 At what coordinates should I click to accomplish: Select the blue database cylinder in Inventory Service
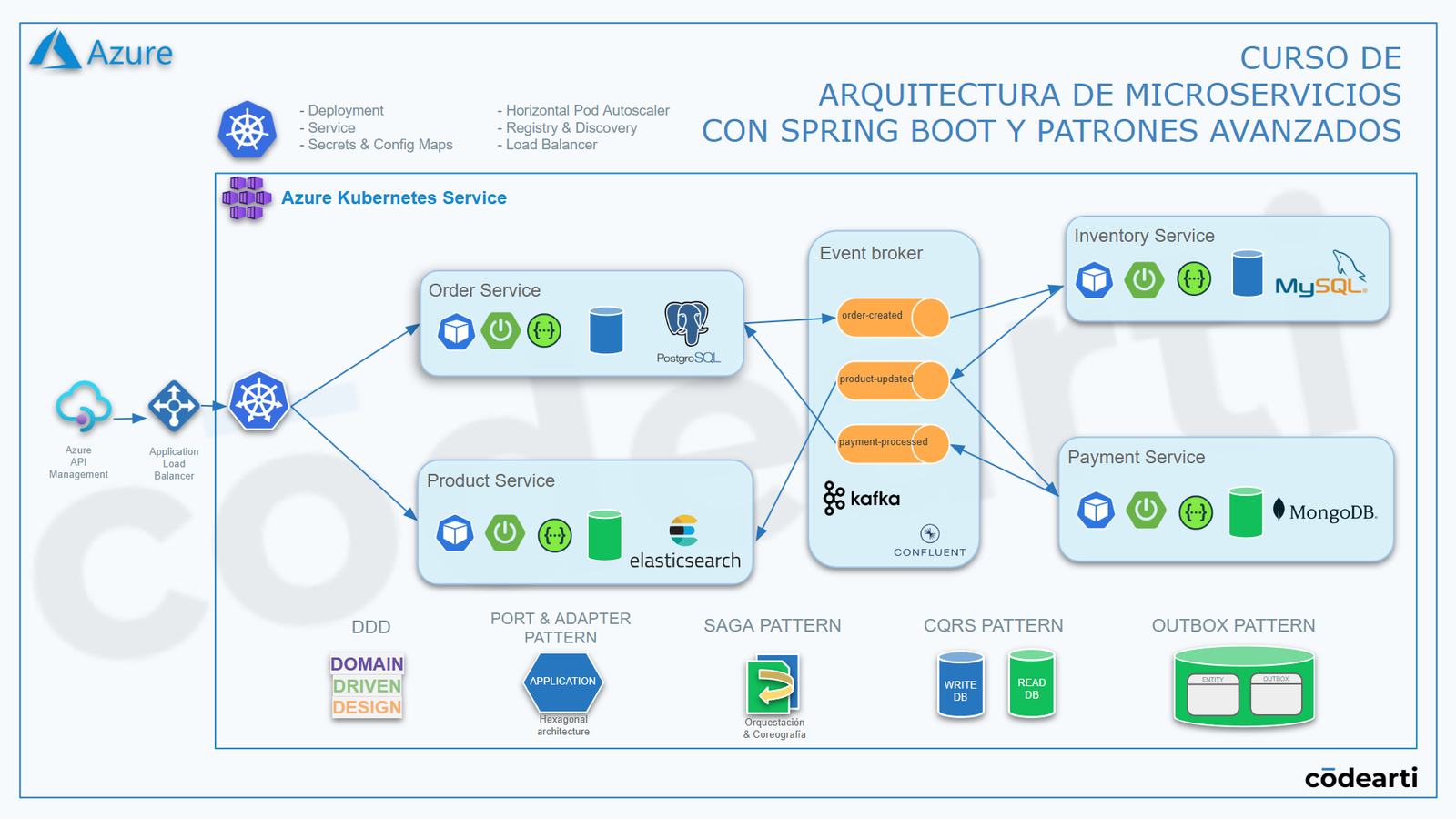click(1248, 273)
